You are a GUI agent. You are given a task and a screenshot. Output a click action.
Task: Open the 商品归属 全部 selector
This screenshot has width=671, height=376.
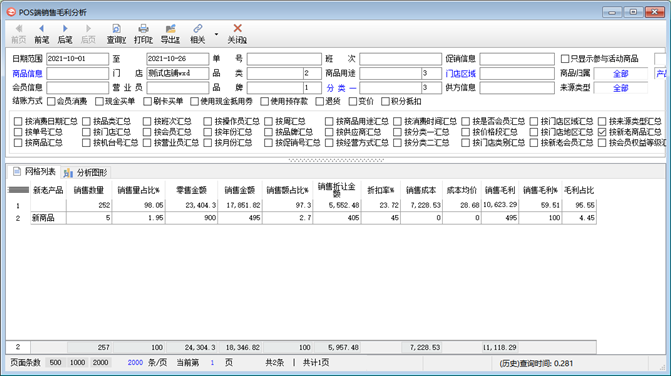[x=621, y=74]
